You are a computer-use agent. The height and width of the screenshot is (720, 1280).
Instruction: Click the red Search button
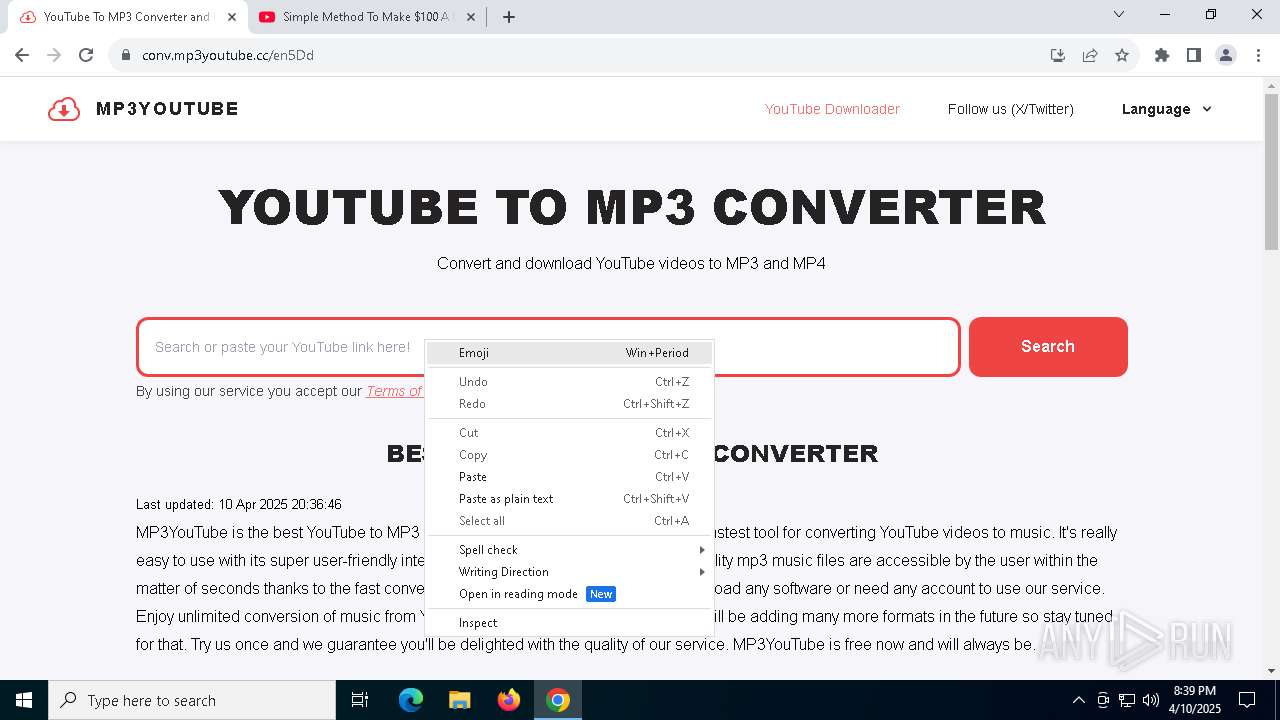click(x=1048, y=347)
